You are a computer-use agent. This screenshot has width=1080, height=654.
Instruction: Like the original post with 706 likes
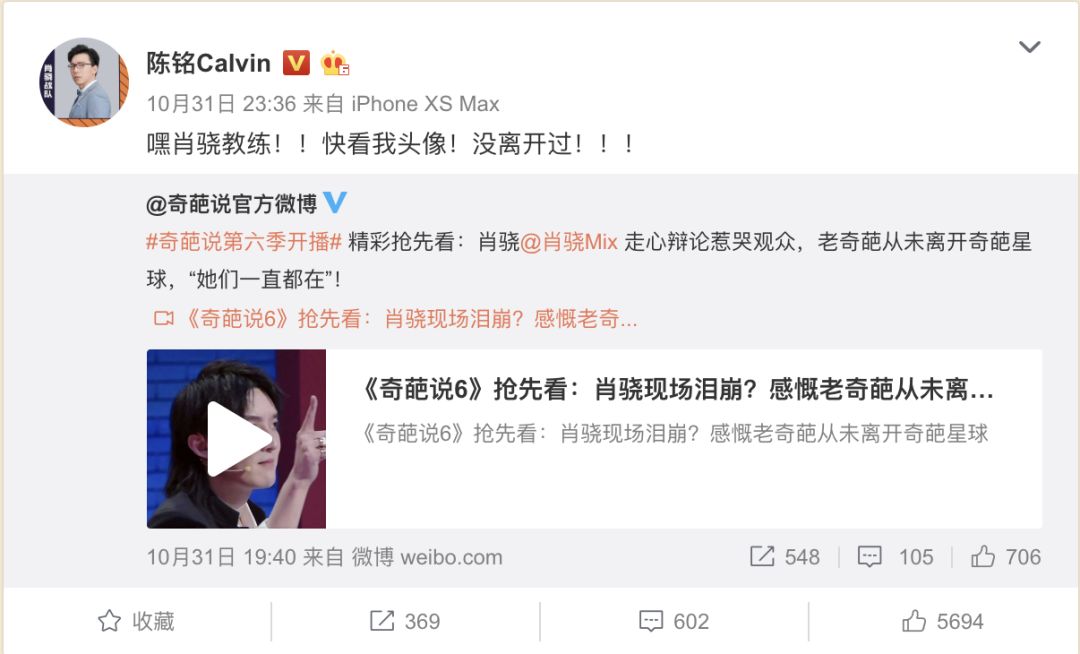pos(1006,556)
